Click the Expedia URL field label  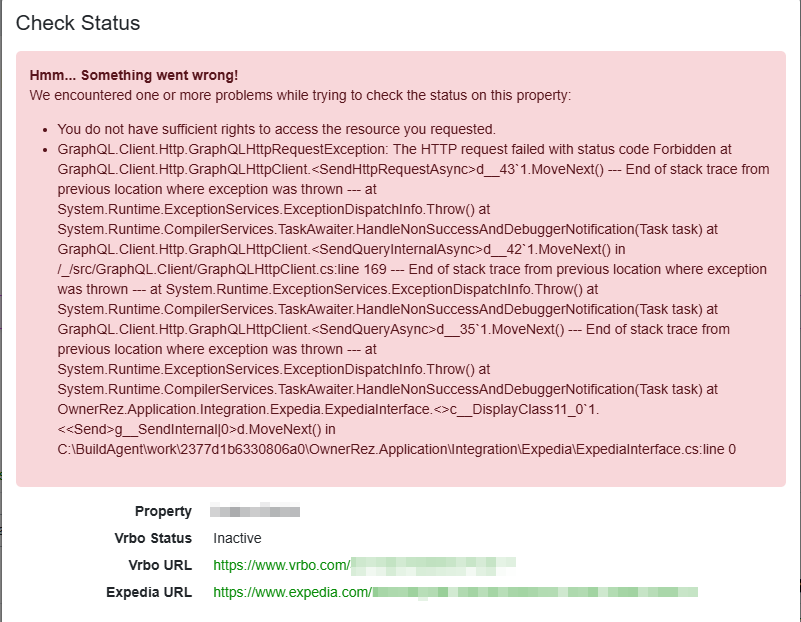click(x=149, y=592)
